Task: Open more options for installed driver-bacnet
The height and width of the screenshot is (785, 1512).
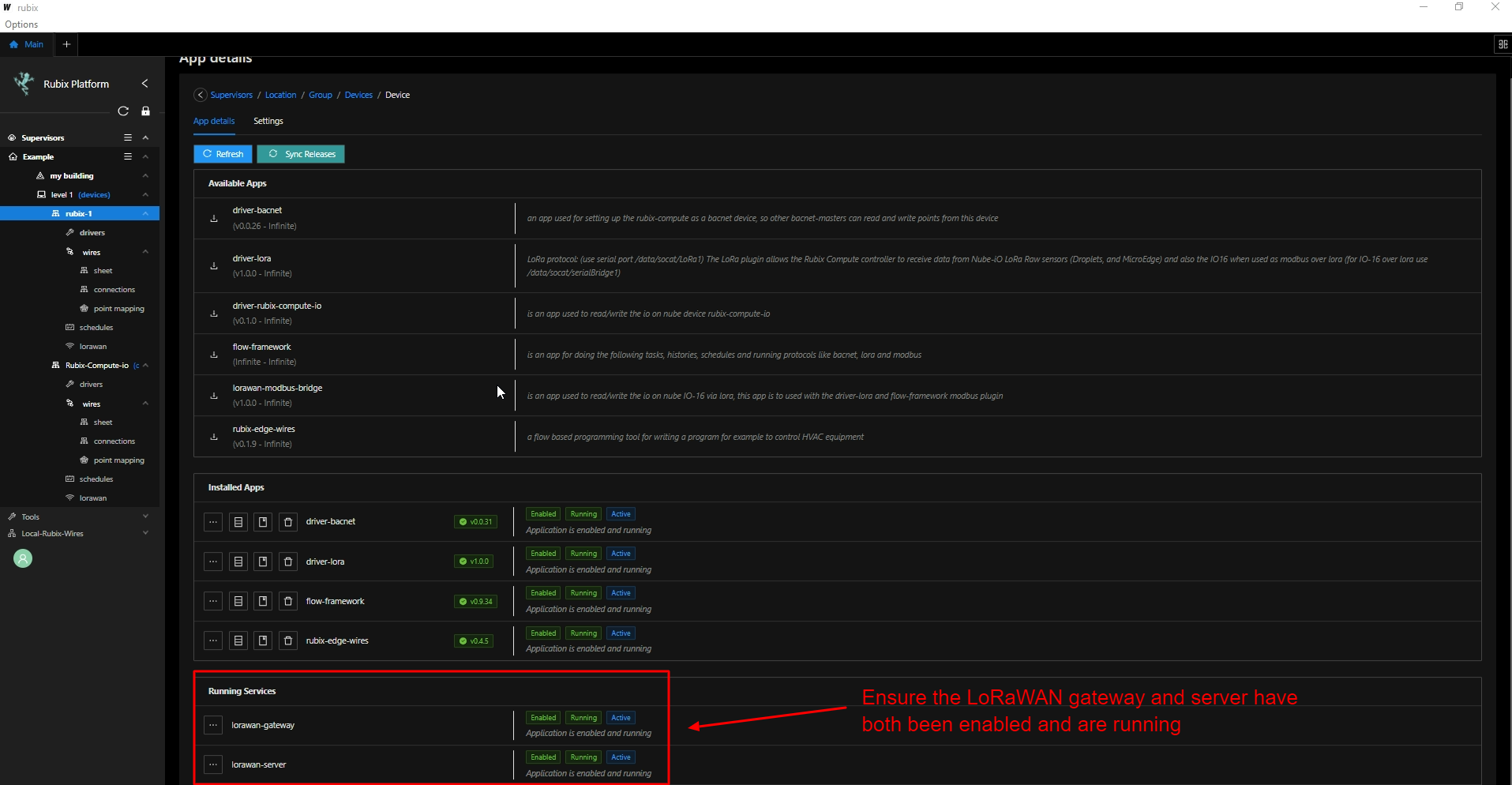Action: 213,522
